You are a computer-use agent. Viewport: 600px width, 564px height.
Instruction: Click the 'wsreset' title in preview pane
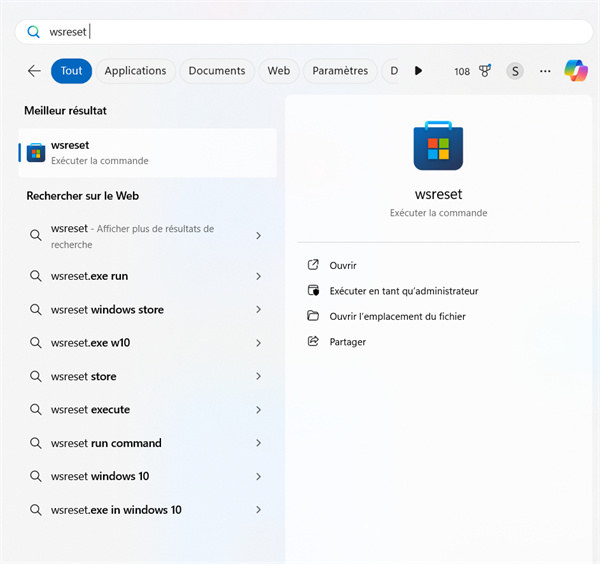[439, 194]
